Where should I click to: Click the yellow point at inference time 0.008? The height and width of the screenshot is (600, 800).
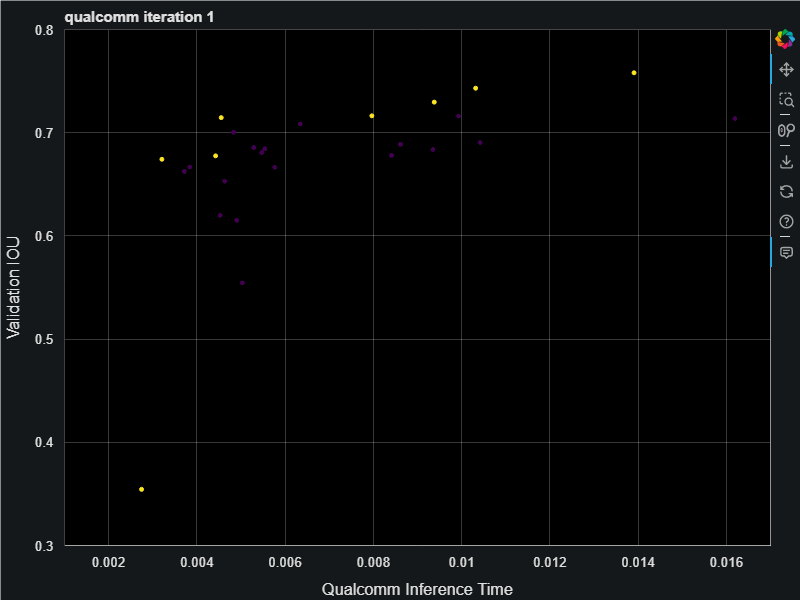[372, 116]
